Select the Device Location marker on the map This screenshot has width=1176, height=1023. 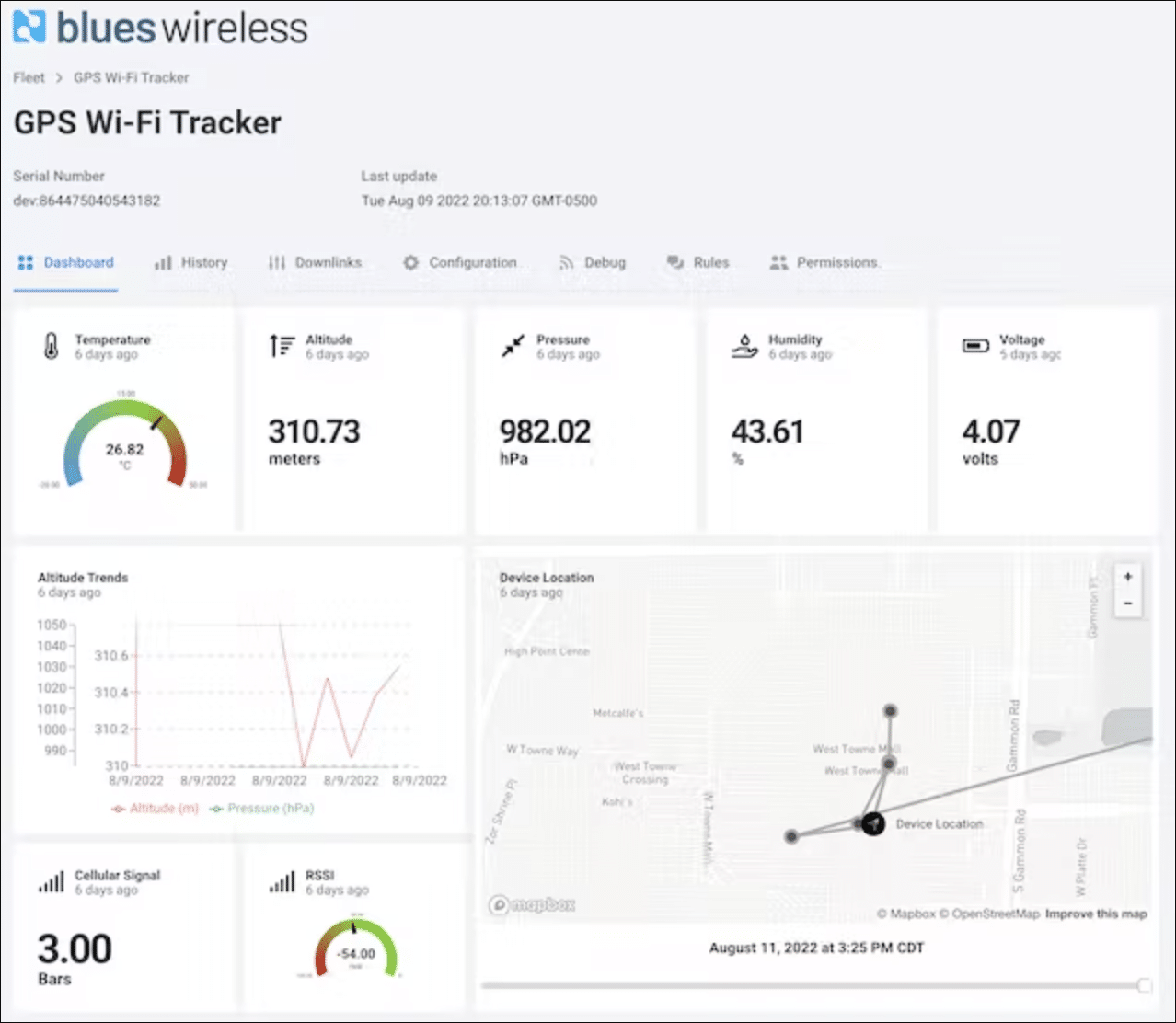[871, 823]
